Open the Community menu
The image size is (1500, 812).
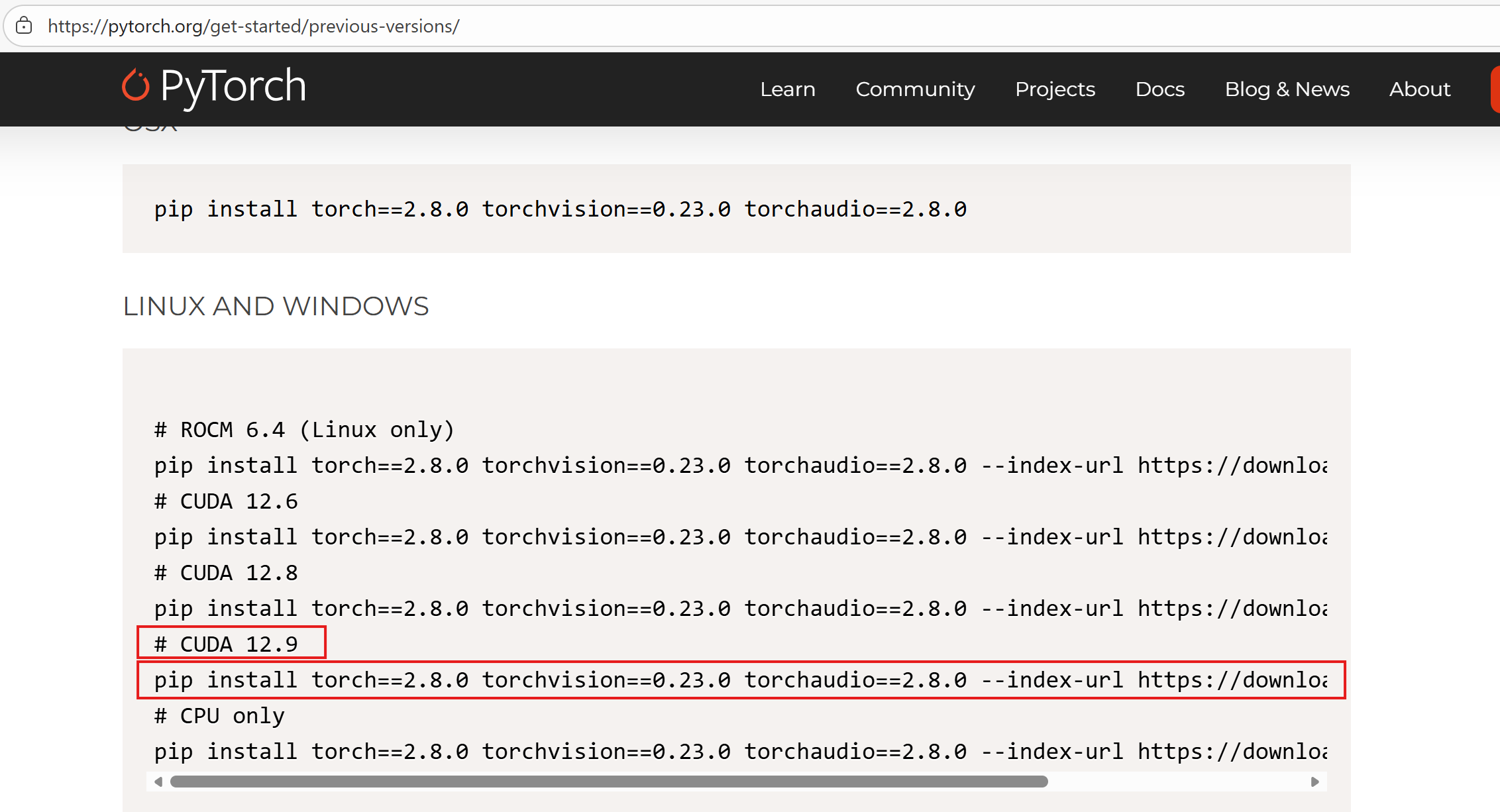(915, 89)
